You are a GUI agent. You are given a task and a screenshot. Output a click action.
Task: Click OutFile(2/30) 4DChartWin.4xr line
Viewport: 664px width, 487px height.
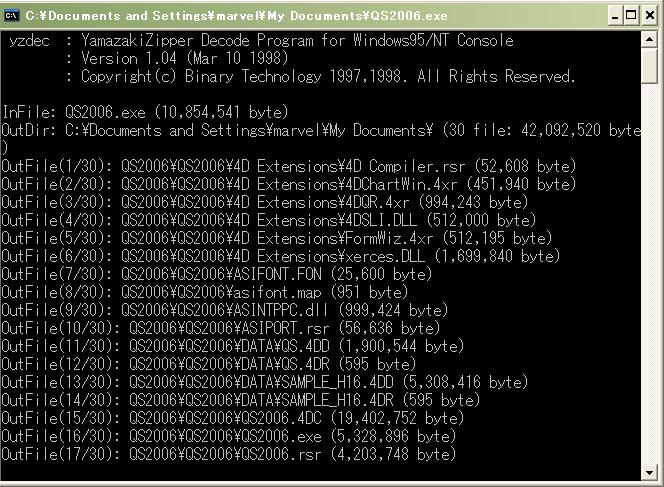pos(289,185)
